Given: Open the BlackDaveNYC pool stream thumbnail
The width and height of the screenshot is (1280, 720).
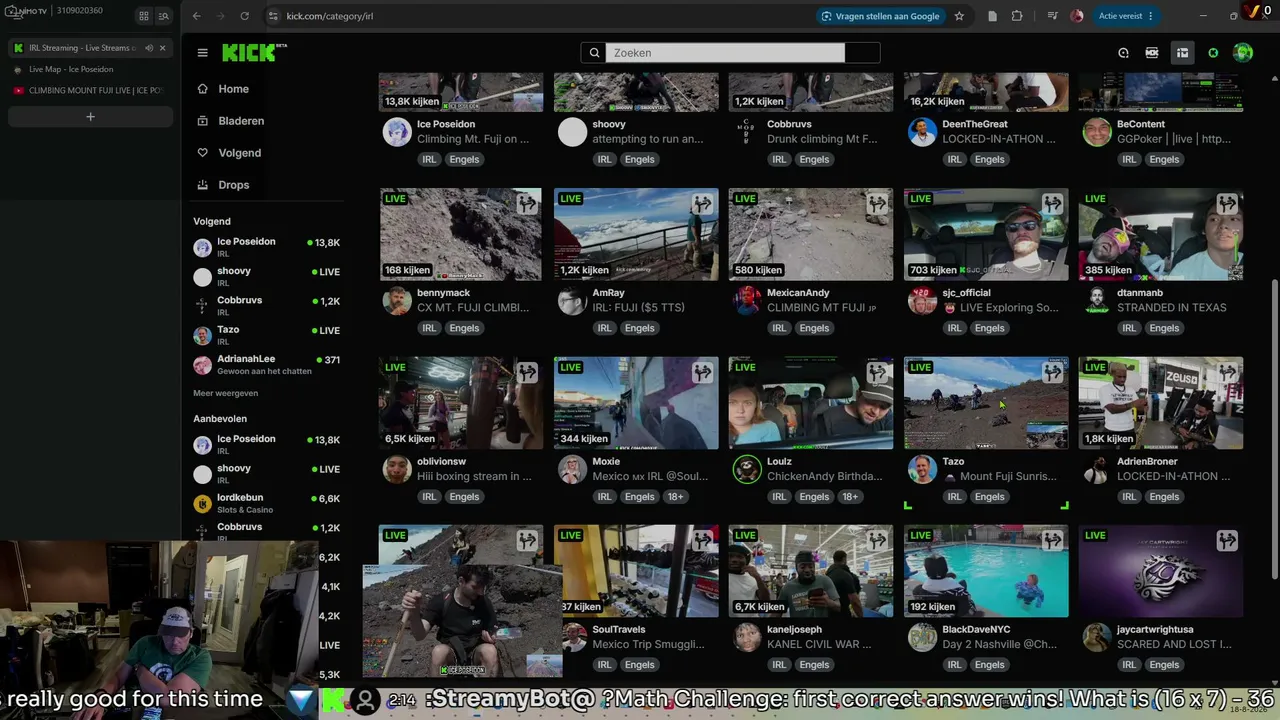Looking at the screenshot, I should point(986,571).
